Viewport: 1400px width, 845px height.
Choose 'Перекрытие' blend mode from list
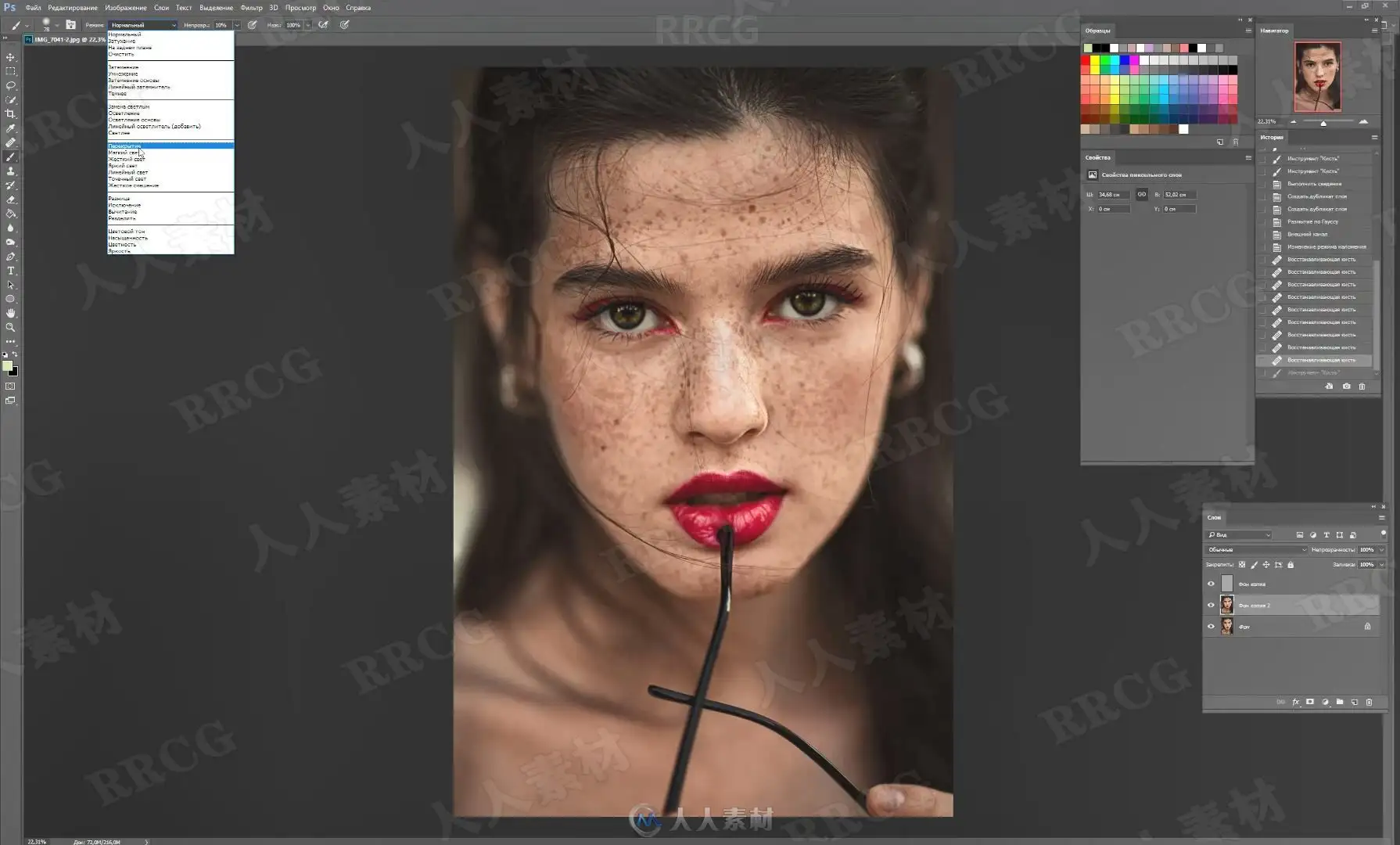click(125, 146)
